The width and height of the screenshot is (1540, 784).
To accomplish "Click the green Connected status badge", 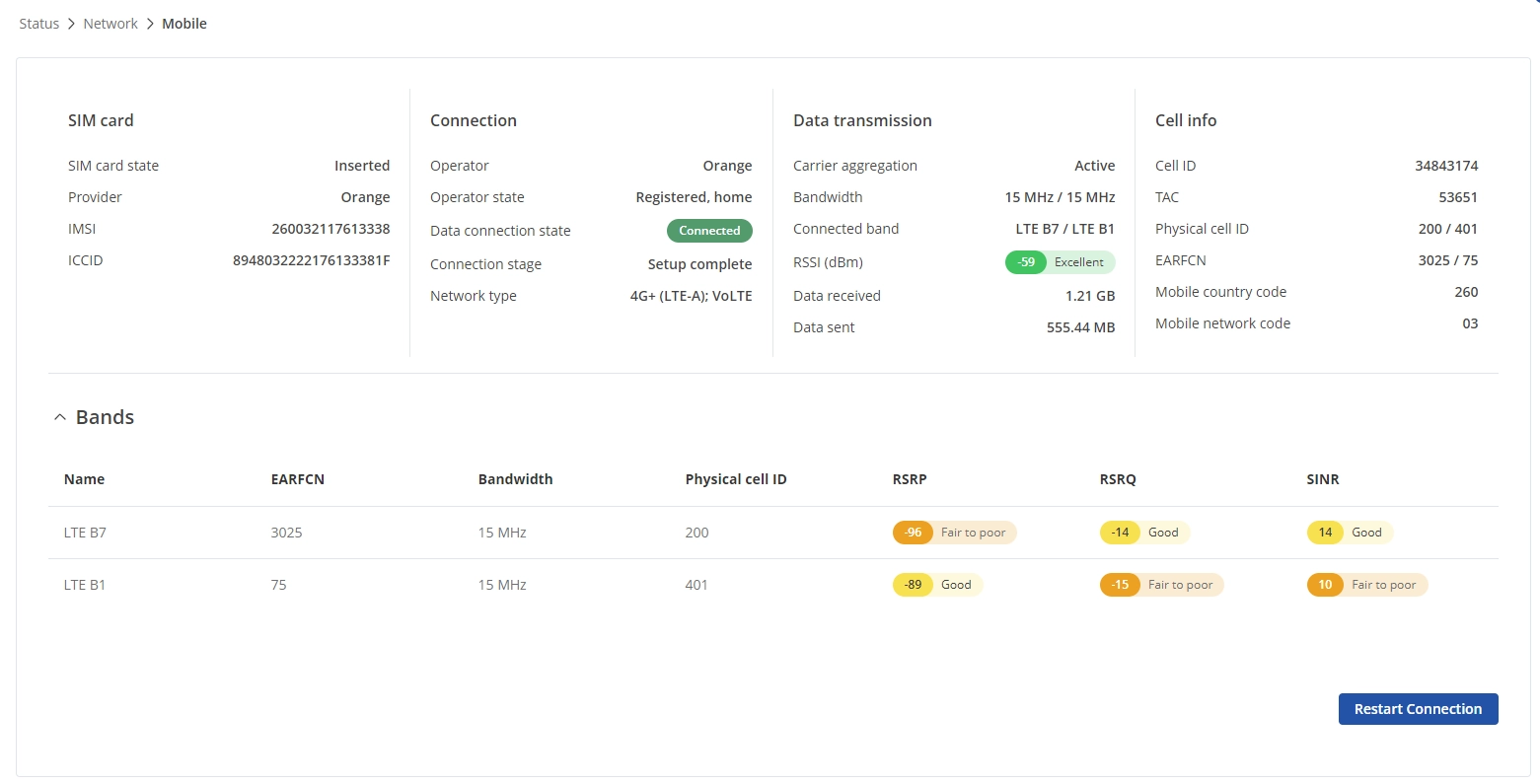I will pos(708,231).
